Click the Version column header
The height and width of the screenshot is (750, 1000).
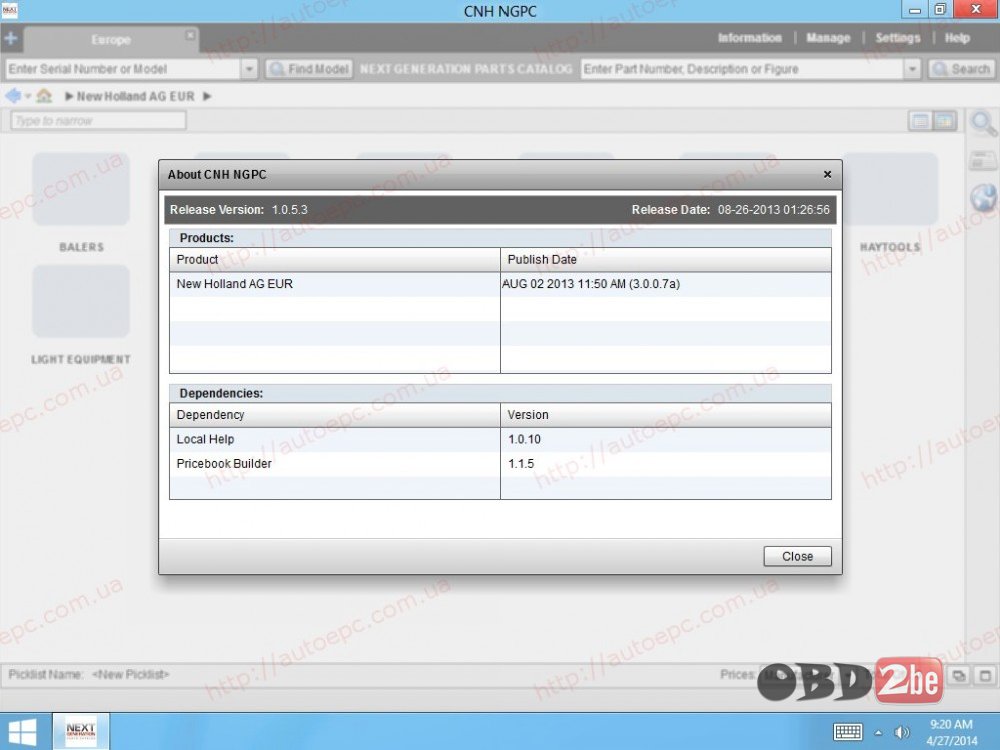(666, 415)
